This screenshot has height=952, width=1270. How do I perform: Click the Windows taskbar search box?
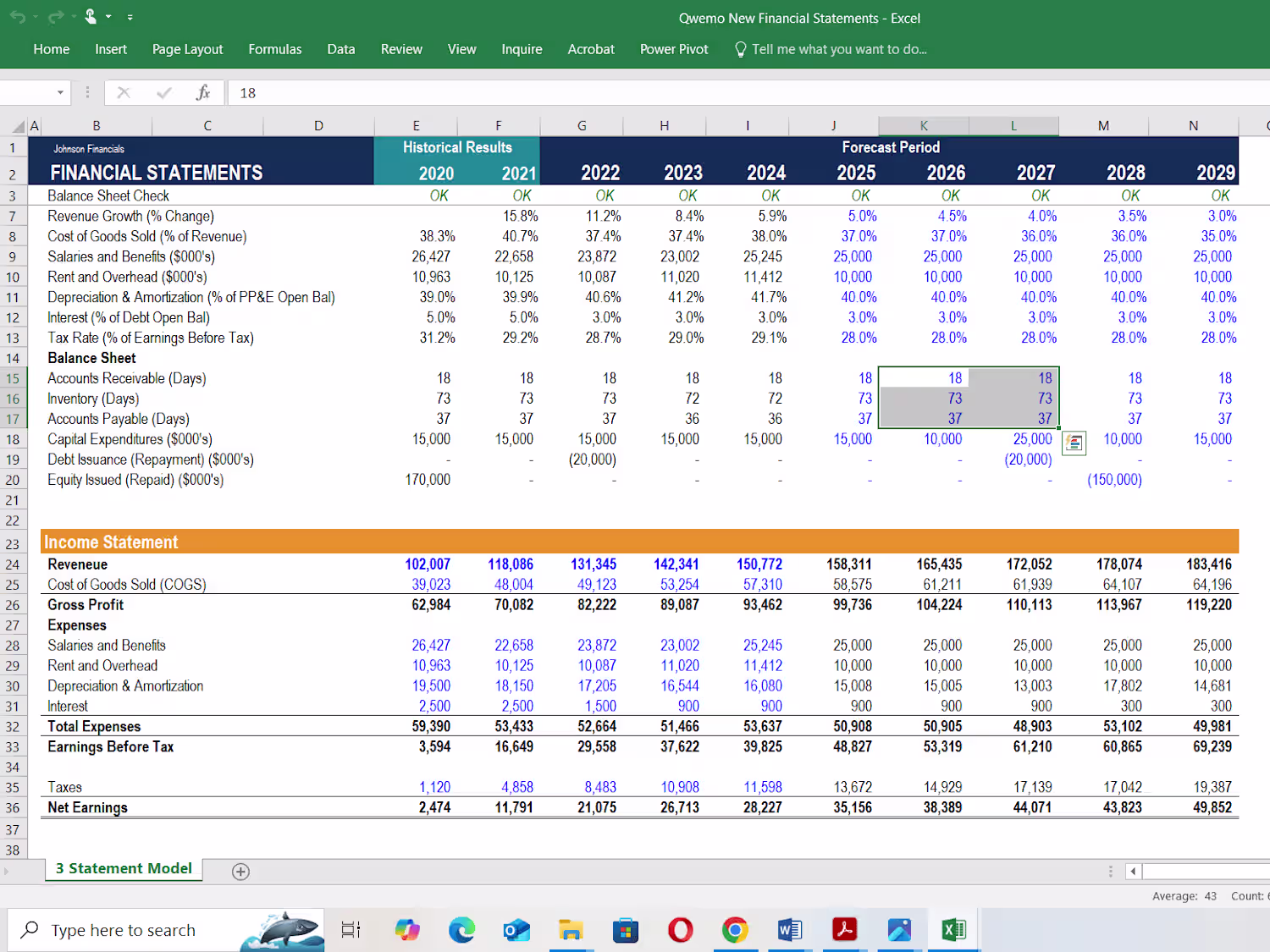click(x=123, y=930)
